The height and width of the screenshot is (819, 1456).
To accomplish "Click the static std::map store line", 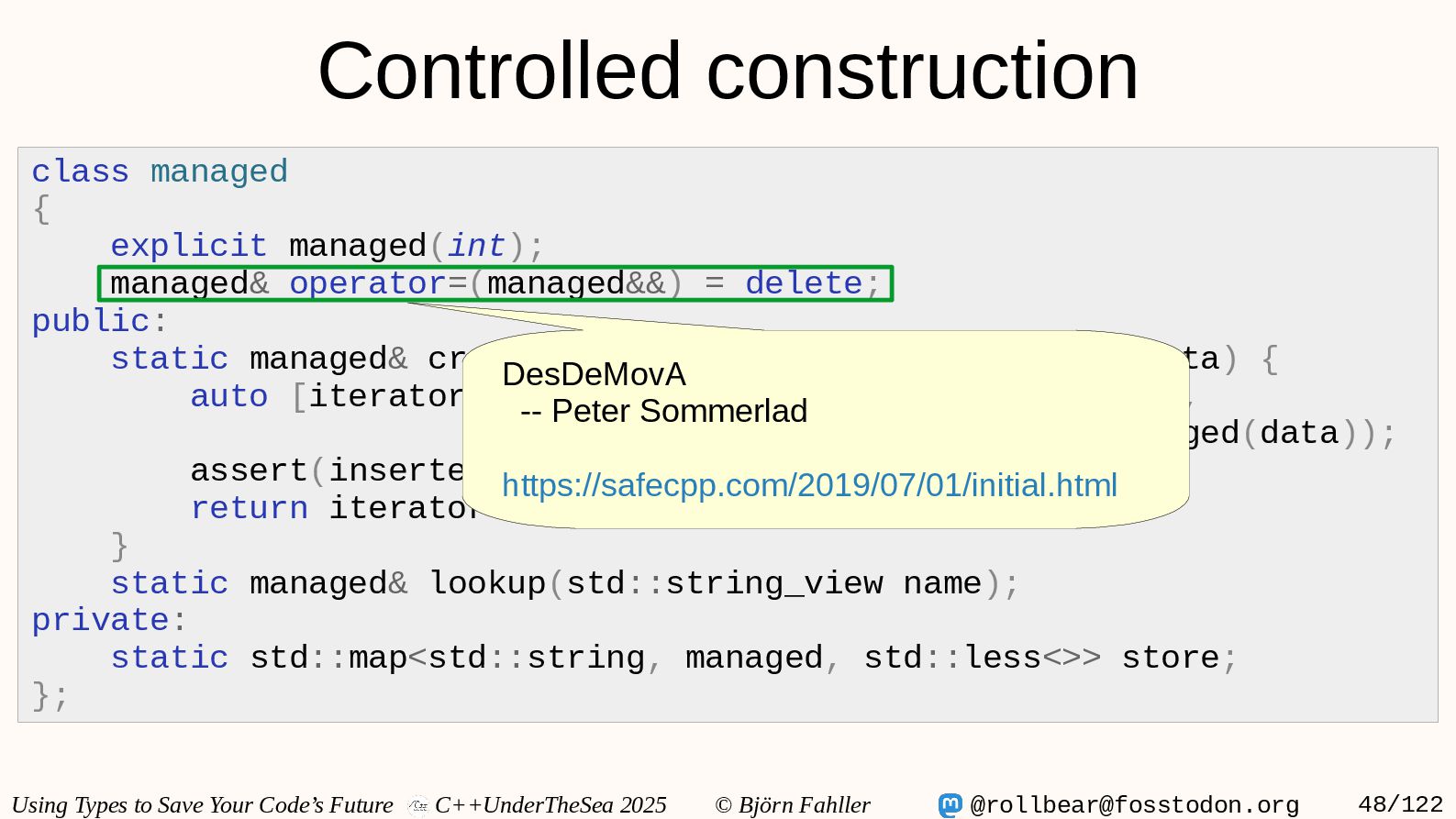I will 672,658.
